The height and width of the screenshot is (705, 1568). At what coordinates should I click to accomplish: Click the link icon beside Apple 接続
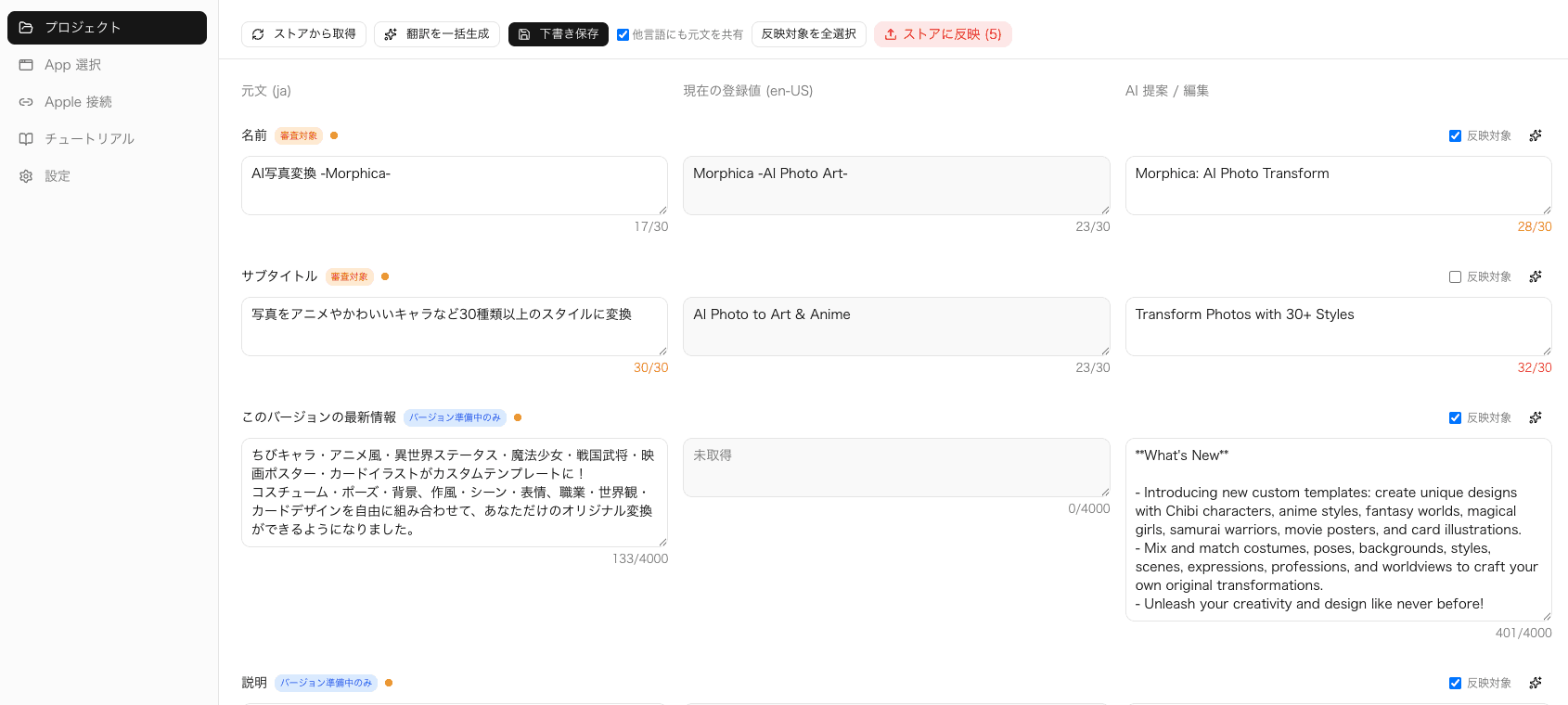[x=26, y=102]
